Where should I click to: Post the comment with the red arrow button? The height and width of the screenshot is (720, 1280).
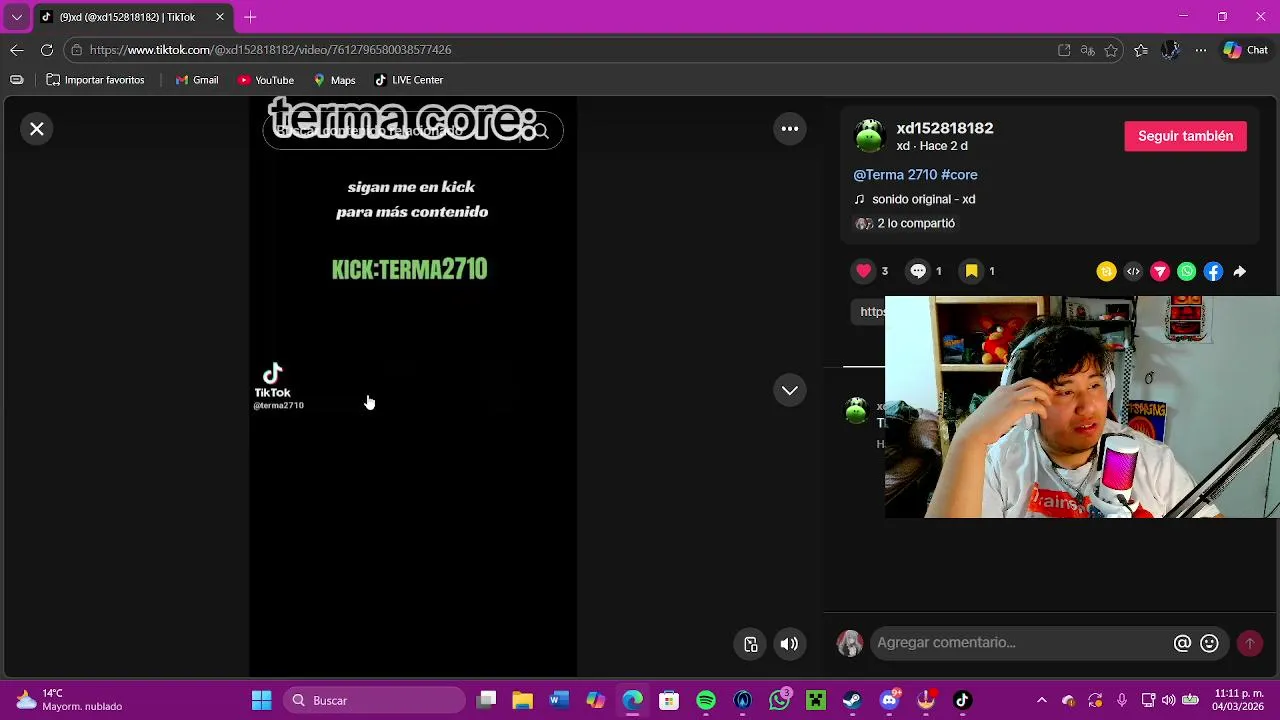click(1250, 644)
